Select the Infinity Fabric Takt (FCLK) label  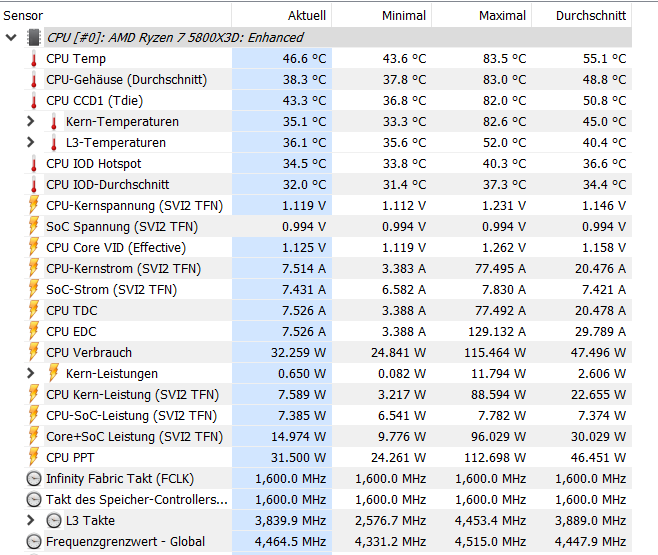click(x=120, y=478)
